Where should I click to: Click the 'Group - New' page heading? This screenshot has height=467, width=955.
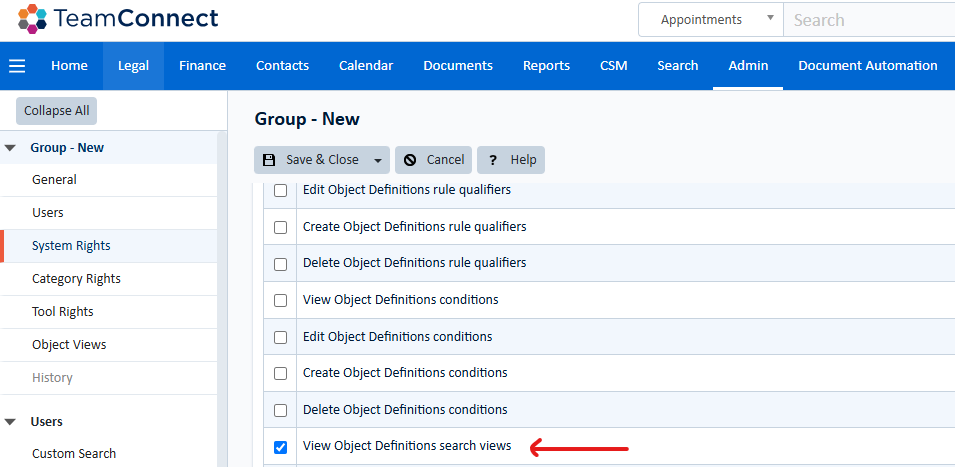(x=307, y=119)
